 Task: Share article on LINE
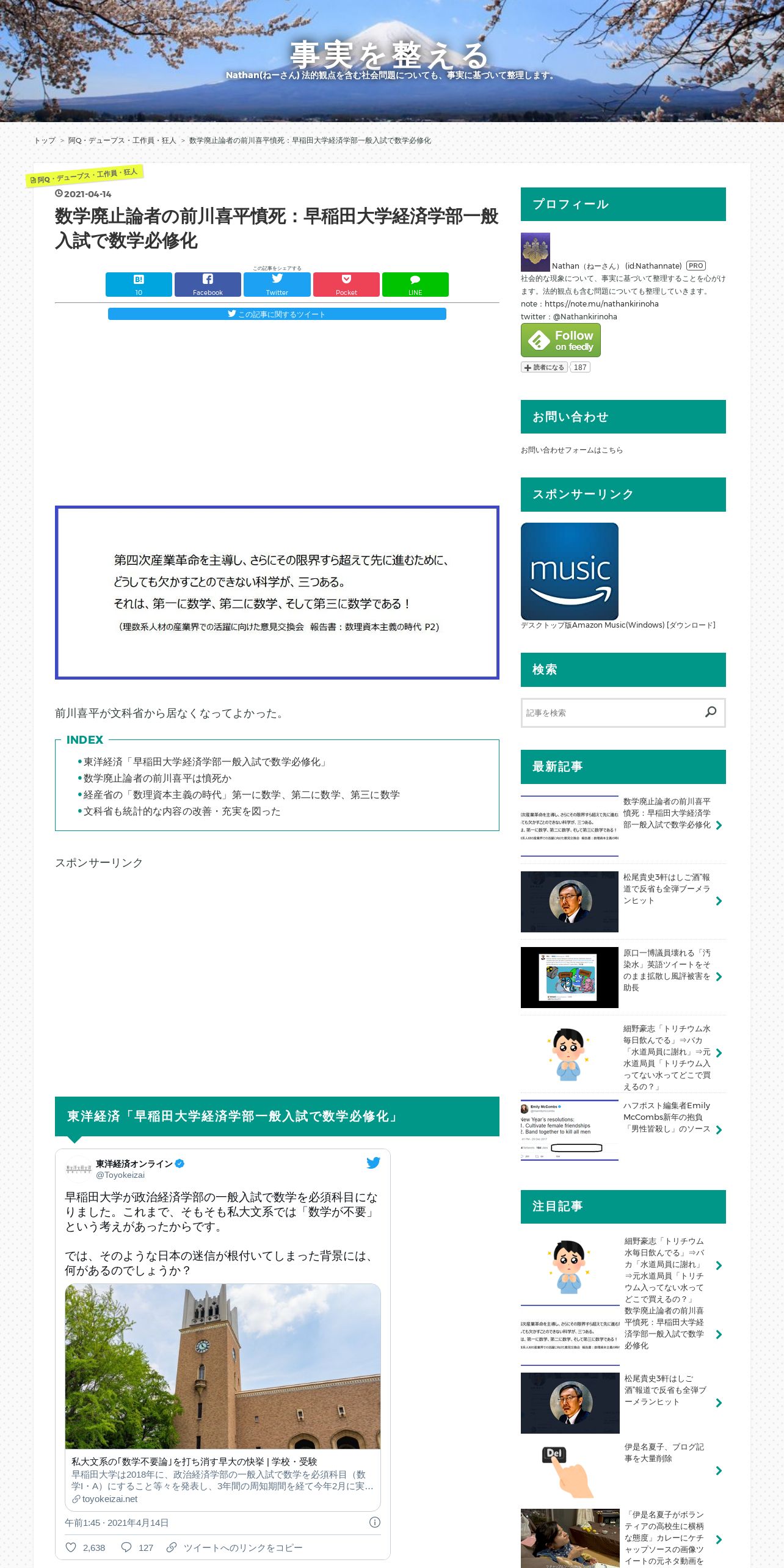click(x=415, y=285)
